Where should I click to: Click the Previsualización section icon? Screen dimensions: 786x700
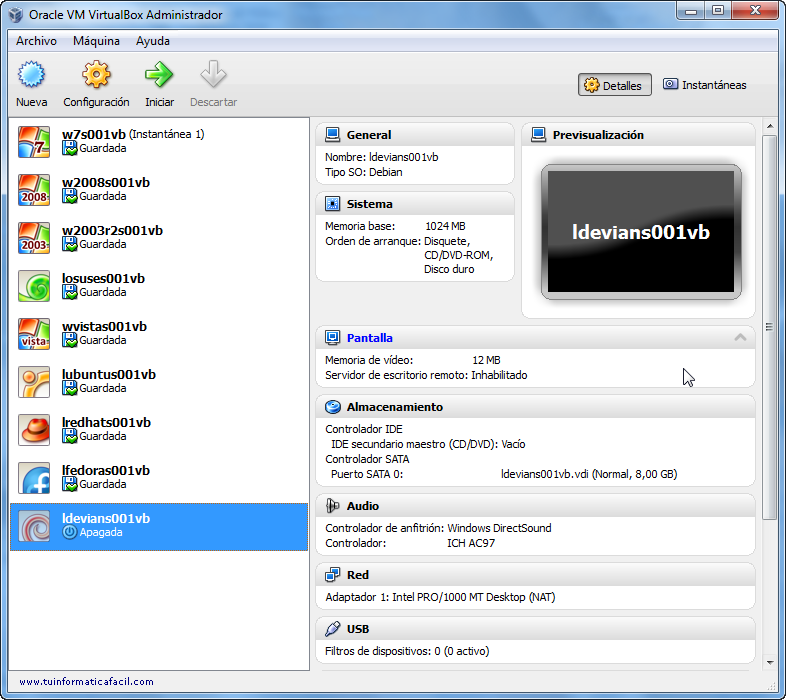538,134
